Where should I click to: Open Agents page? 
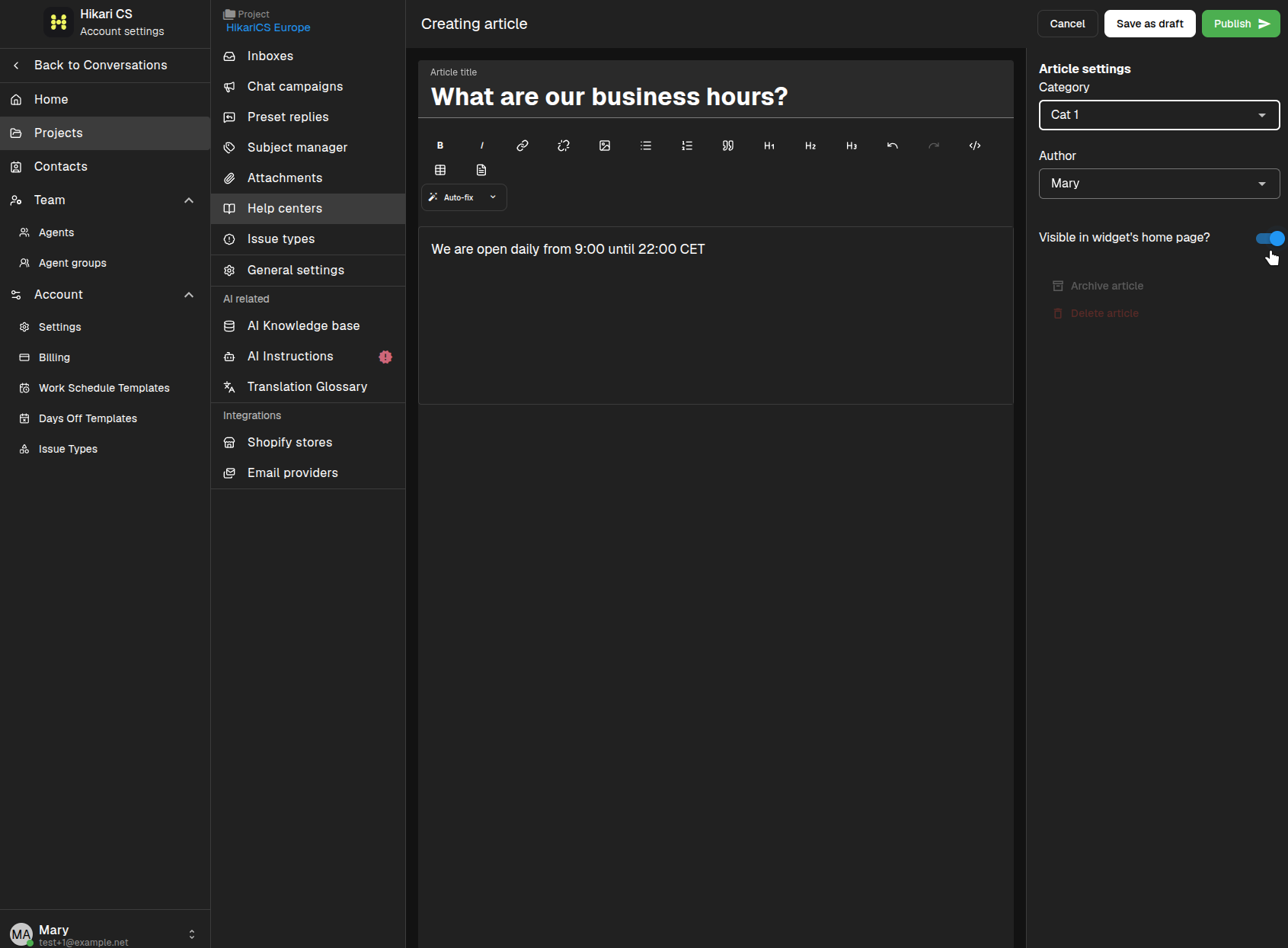click(105, 232)
